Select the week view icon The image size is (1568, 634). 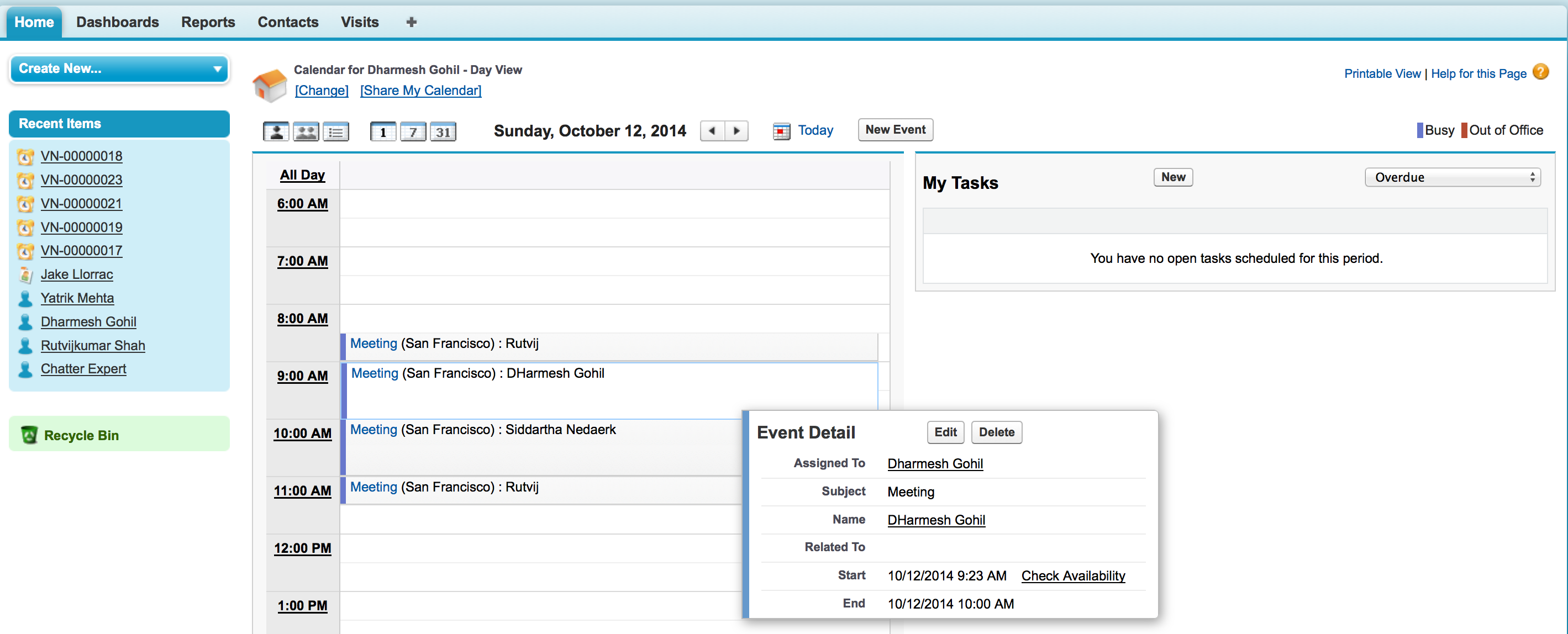coord(413,131)
